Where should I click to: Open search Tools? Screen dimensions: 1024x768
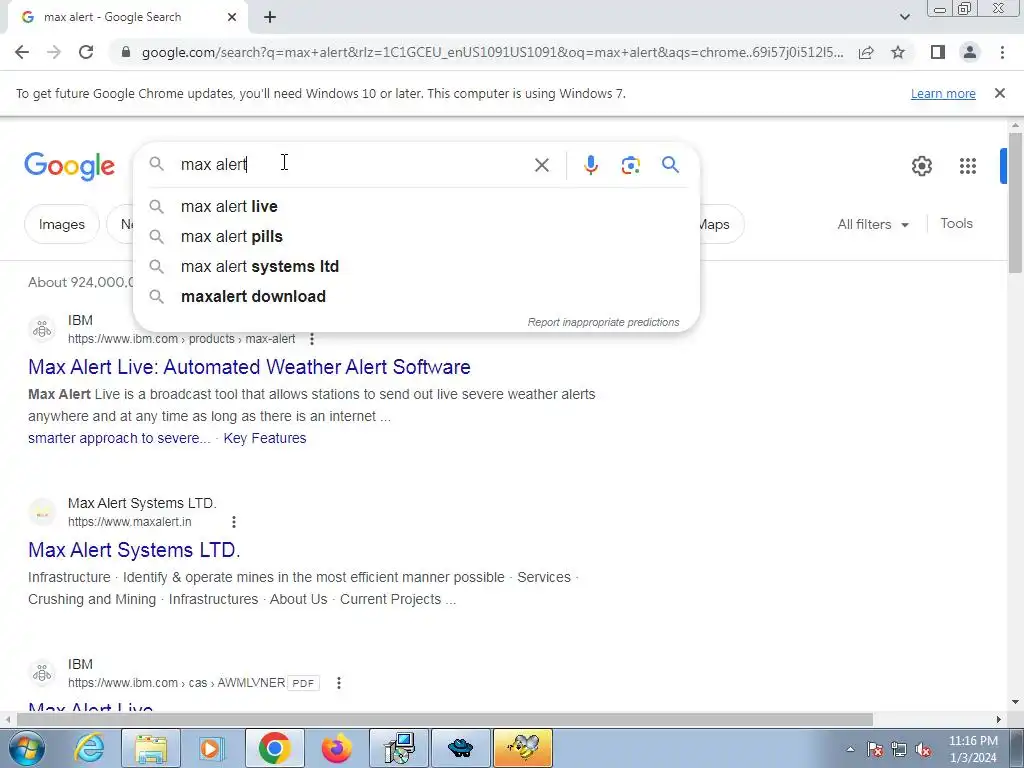pos(956,223)
